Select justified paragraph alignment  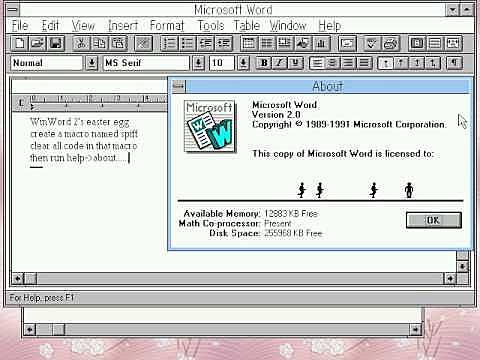364,63
